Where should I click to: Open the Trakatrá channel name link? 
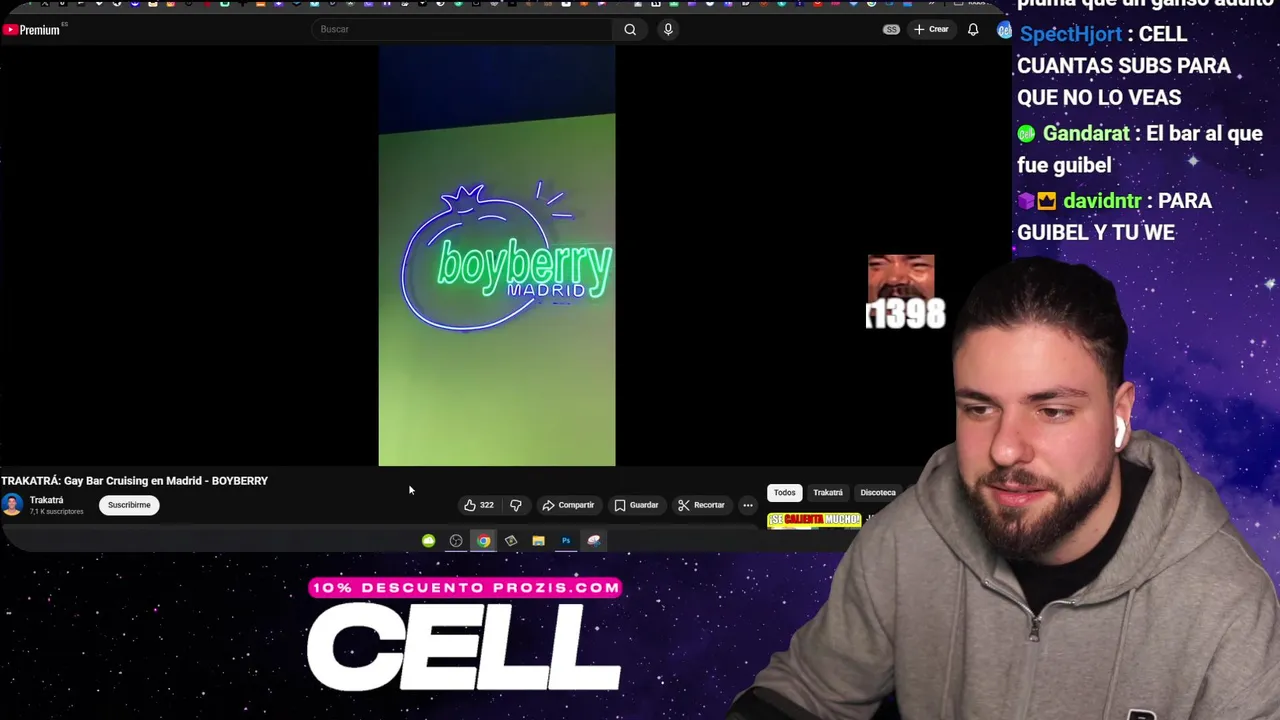(x=46, y=500)
